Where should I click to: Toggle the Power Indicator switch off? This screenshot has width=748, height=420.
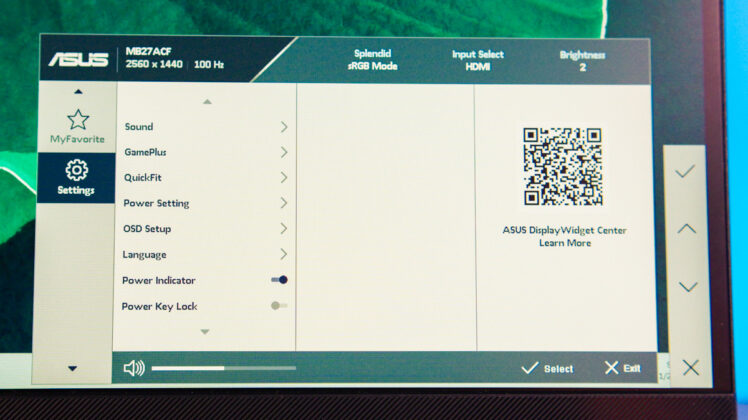pyautogui.click(x=280, y=280)
